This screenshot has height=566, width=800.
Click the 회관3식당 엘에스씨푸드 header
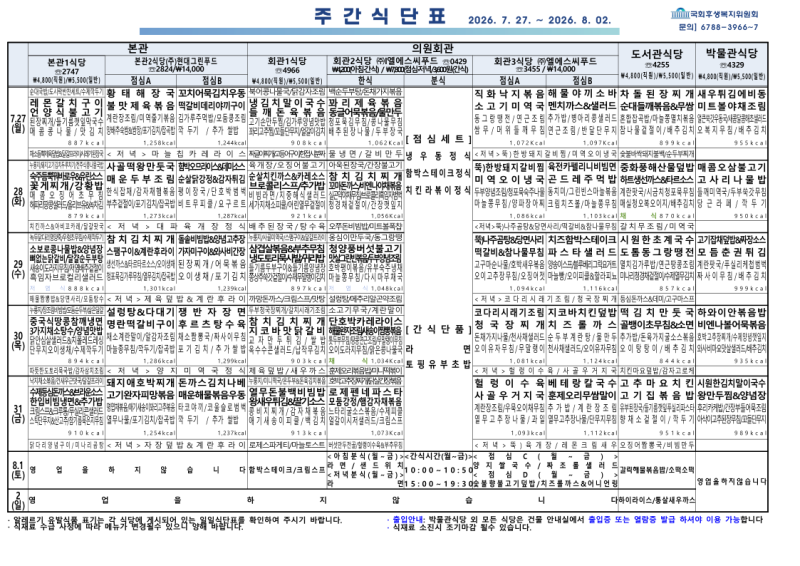tap(545, 65)
